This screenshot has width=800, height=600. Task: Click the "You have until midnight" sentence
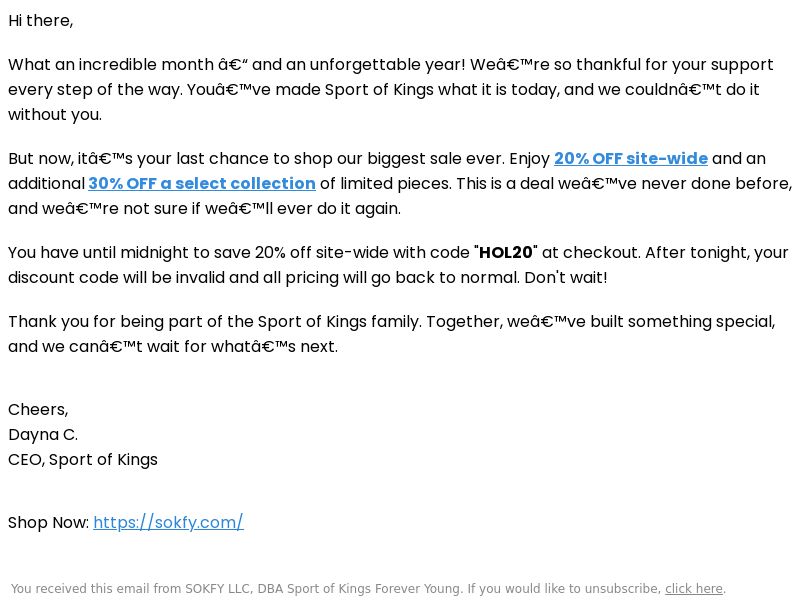pos(109,253)
